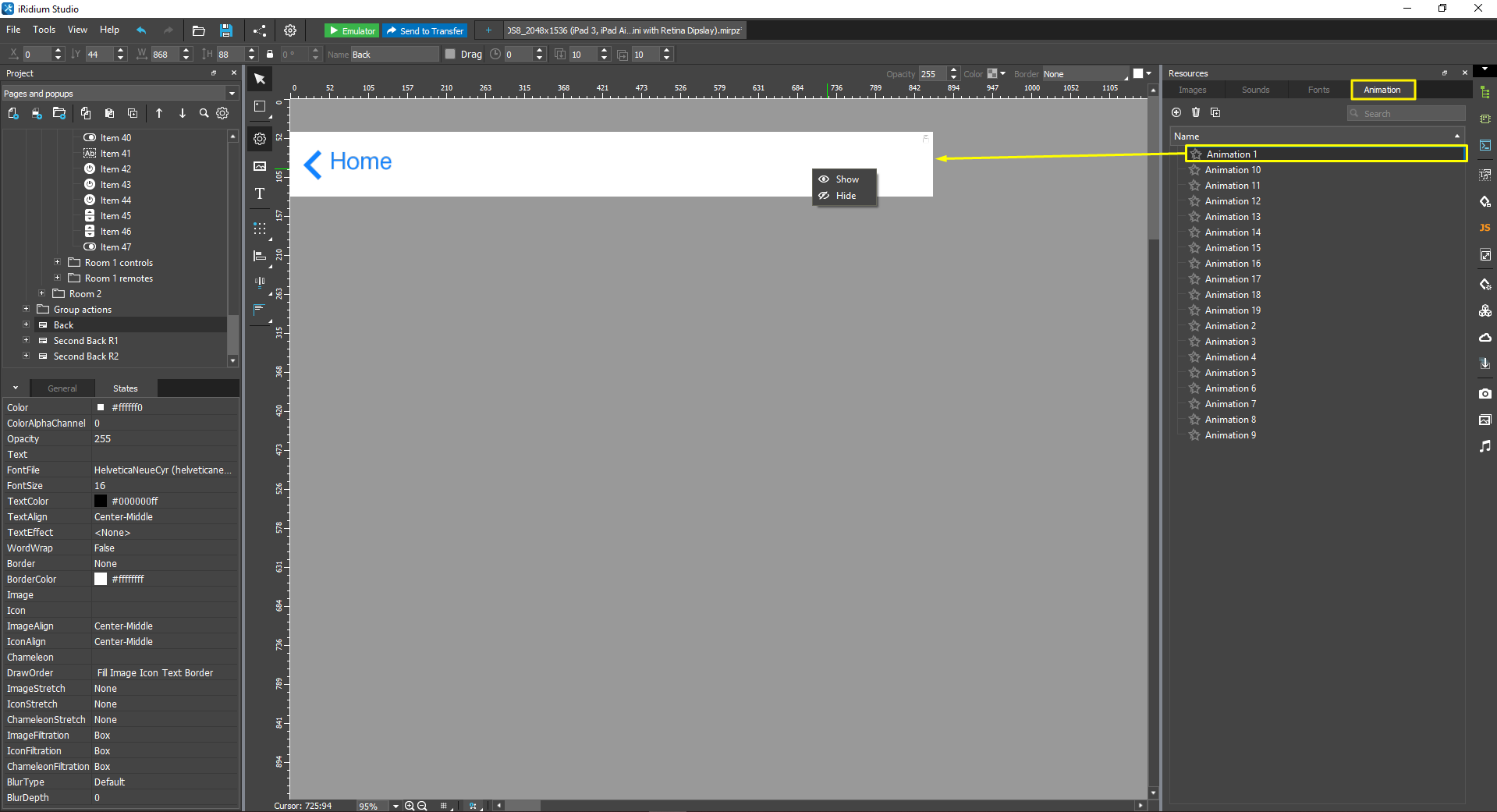Viewport: 1497px width, 812px height.
Task: Pick the Image item tool
Action: point(259,166)
